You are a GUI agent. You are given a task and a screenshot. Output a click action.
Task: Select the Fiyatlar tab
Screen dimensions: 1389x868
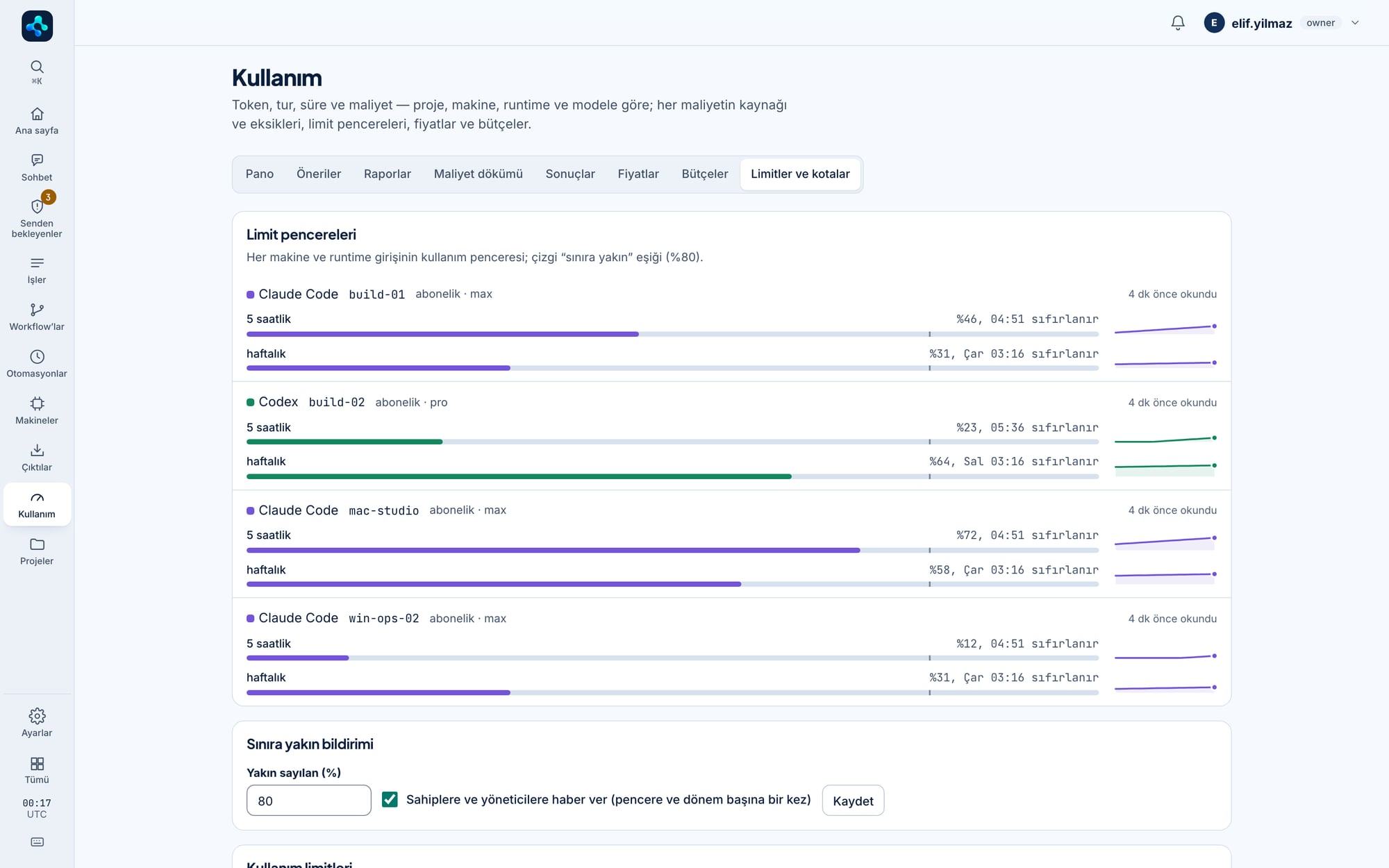(638, 174)
